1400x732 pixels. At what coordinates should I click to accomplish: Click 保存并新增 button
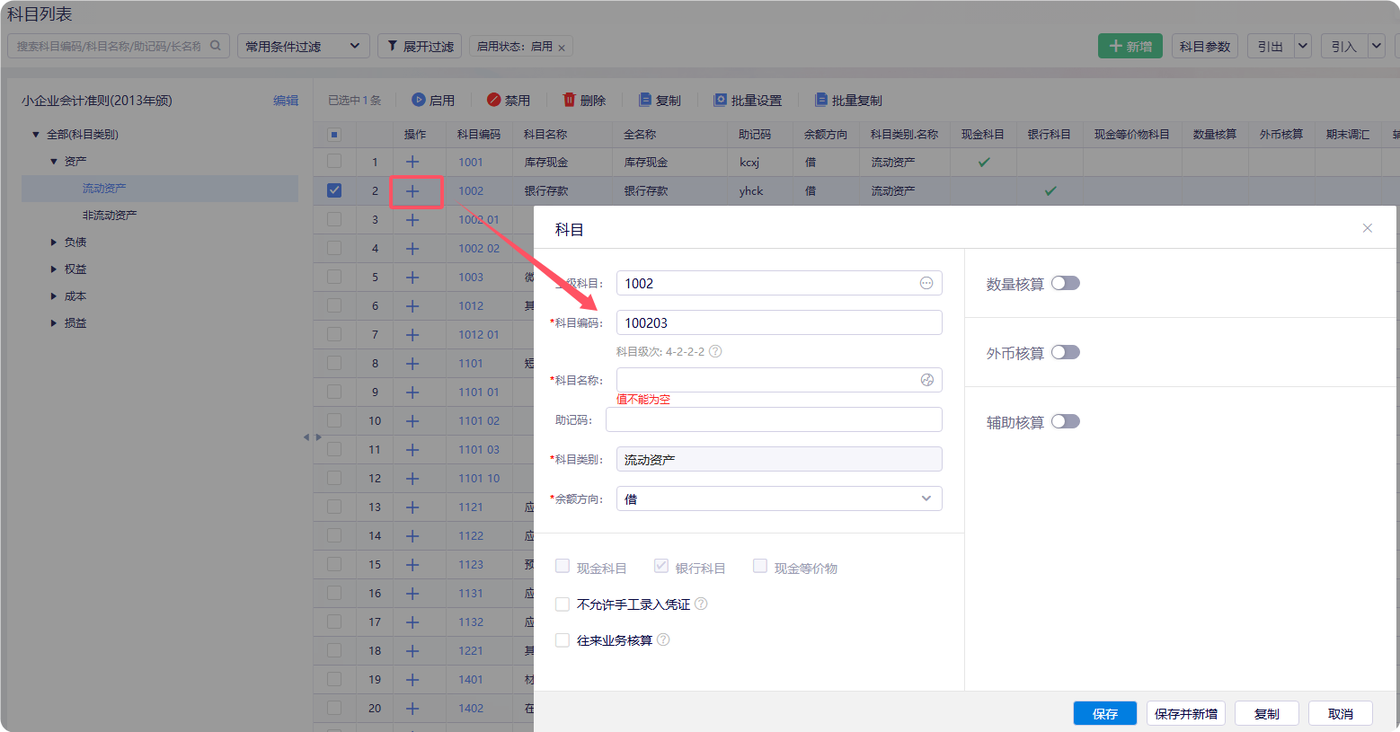click(x=1186, y=713)
